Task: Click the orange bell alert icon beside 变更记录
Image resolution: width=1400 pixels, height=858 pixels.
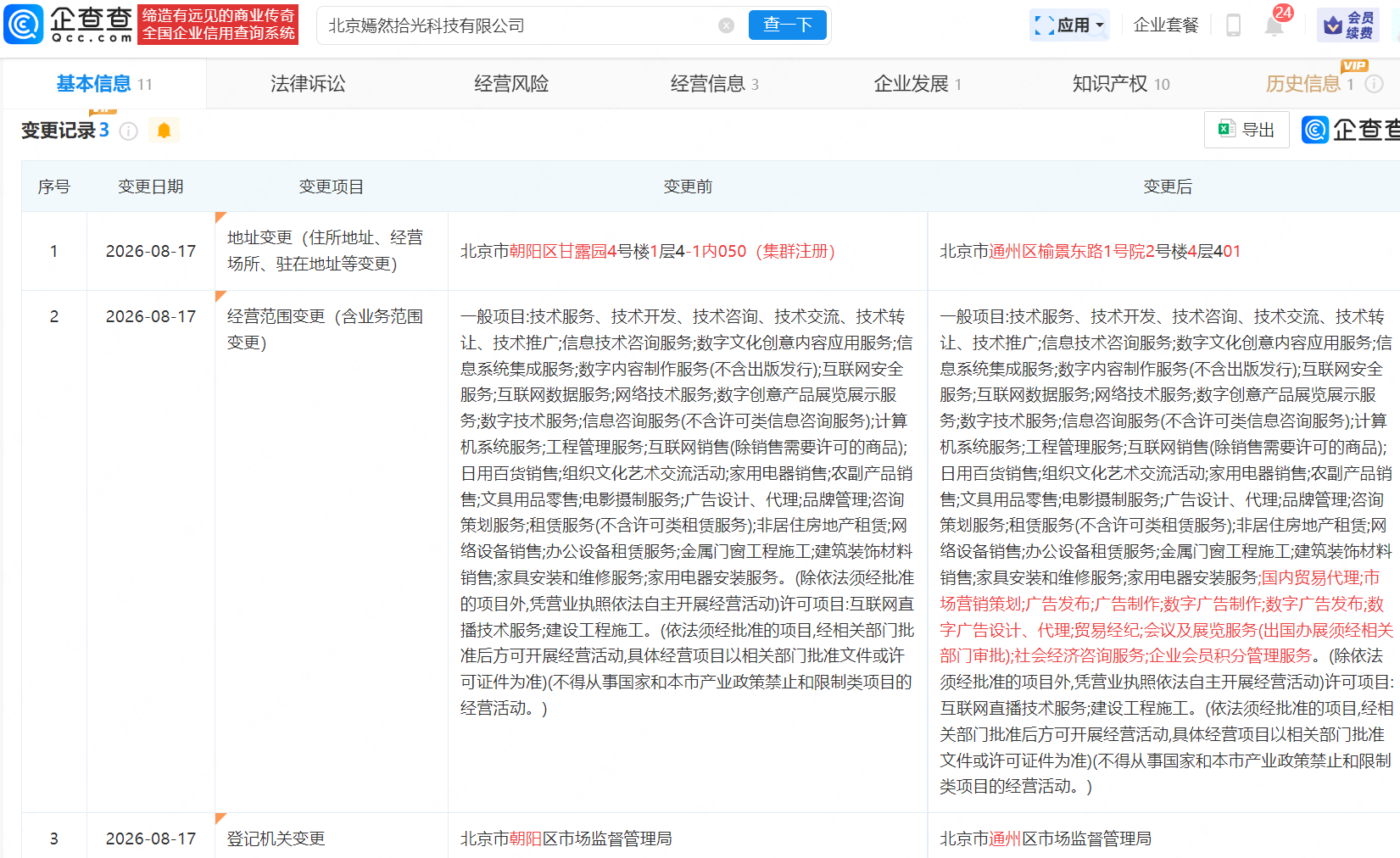Action: 165,131
